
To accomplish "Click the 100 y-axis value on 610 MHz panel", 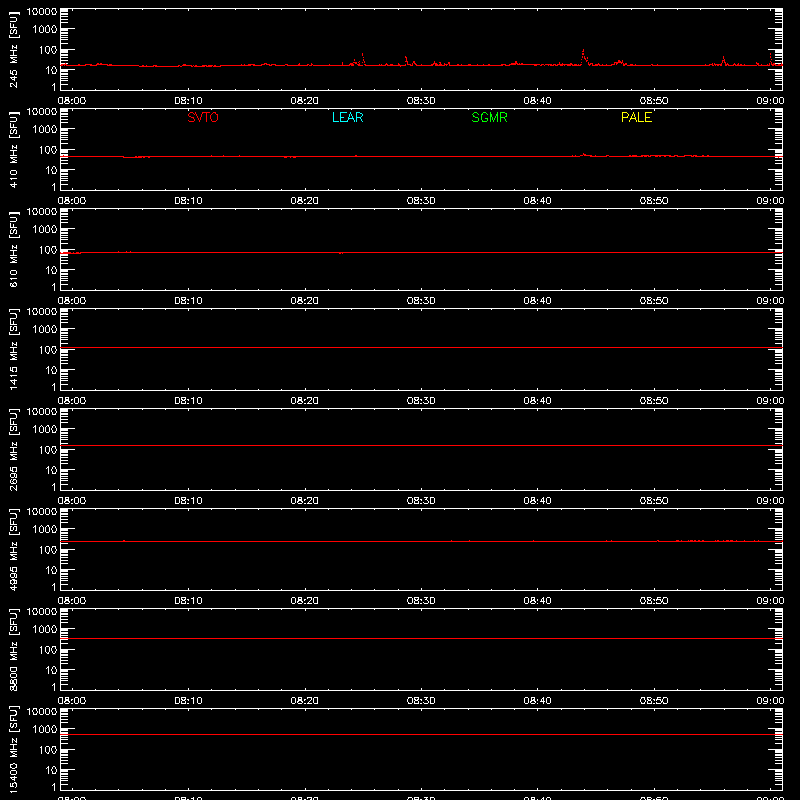I will point(48,250).
